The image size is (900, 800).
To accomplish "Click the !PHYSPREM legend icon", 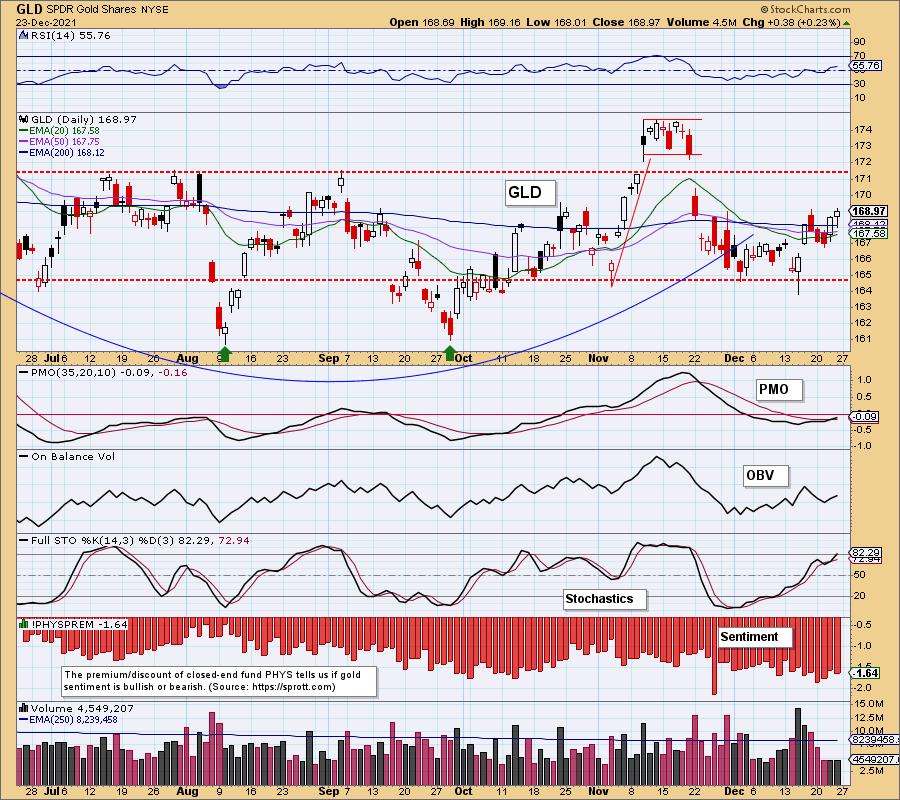I will pos(24,624).
